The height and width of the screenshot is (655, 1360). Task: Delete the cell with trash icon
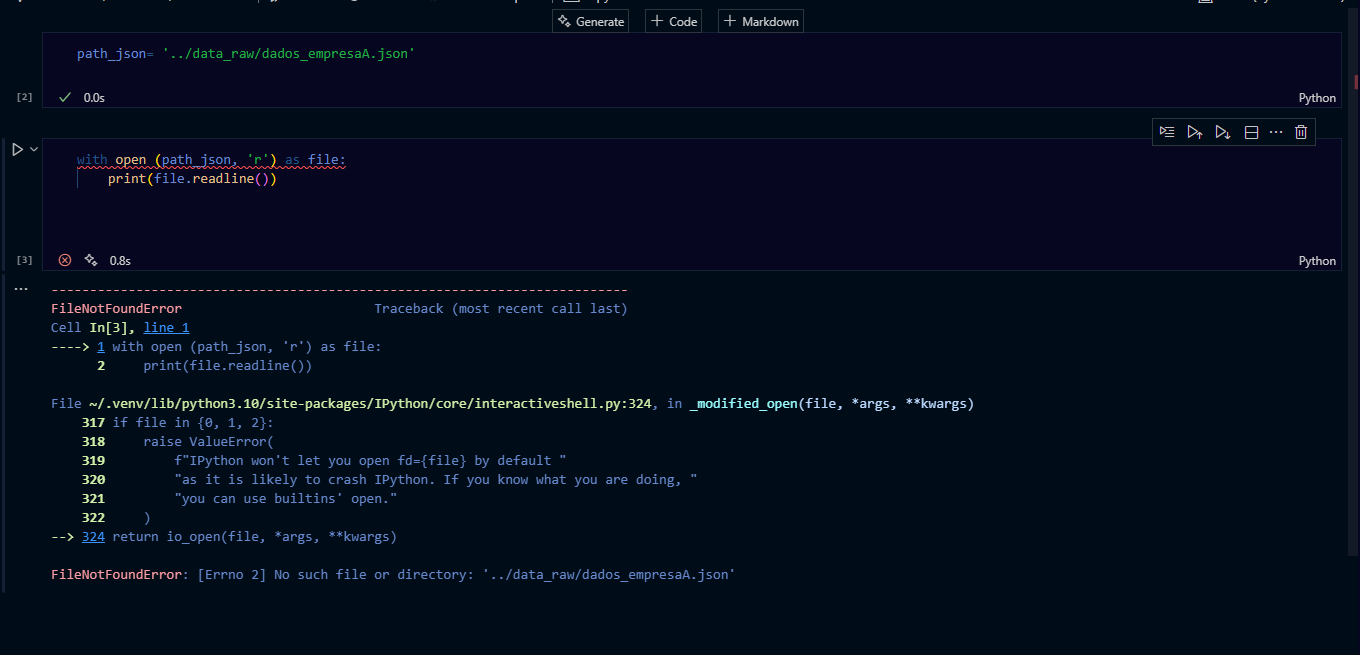coord(1301,132)
